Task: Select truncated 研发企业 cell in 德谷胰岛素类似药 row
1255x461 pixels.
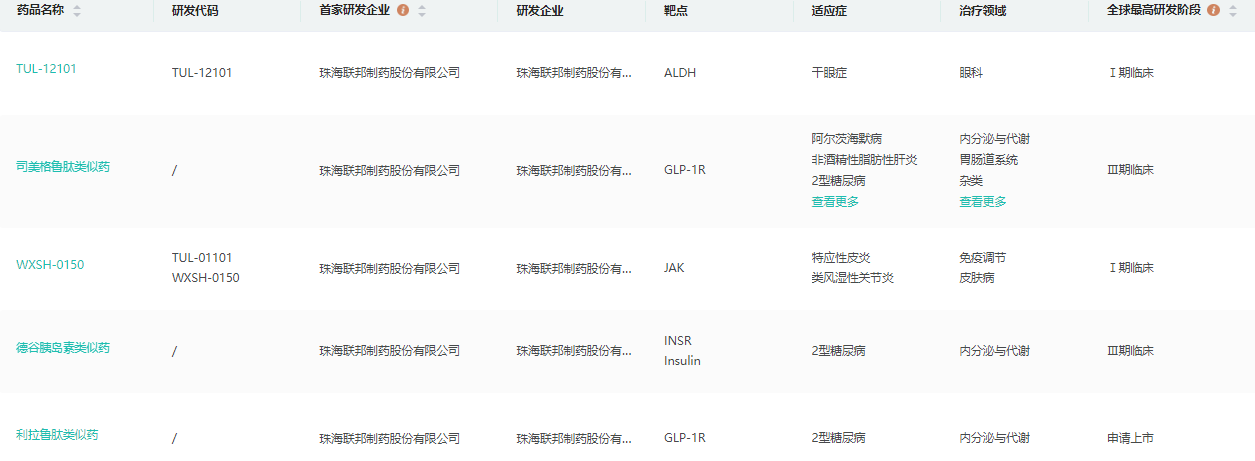Action: (574, 351)
